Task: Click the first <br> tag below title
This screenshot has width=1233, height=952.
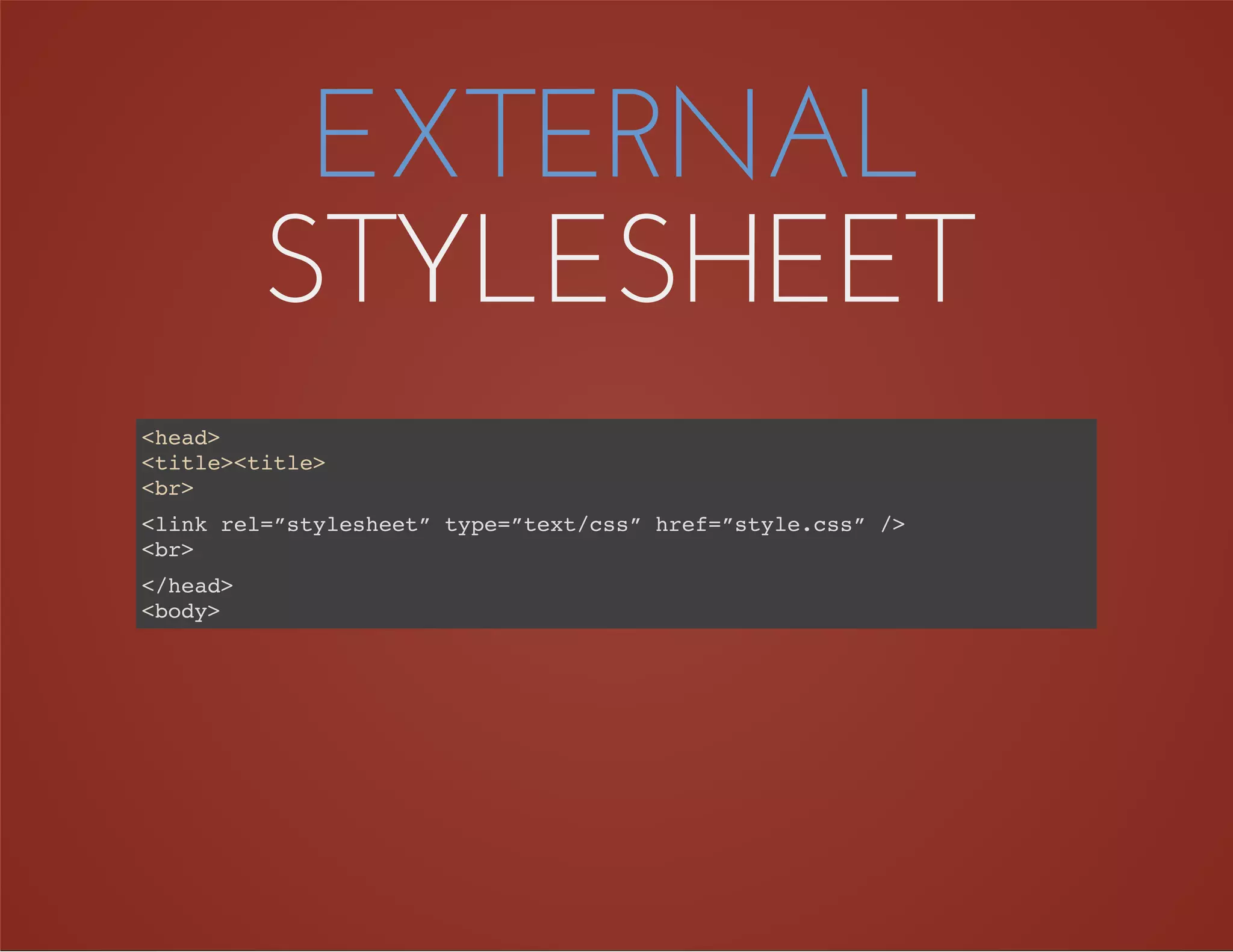Action: (x=167, y=489)
